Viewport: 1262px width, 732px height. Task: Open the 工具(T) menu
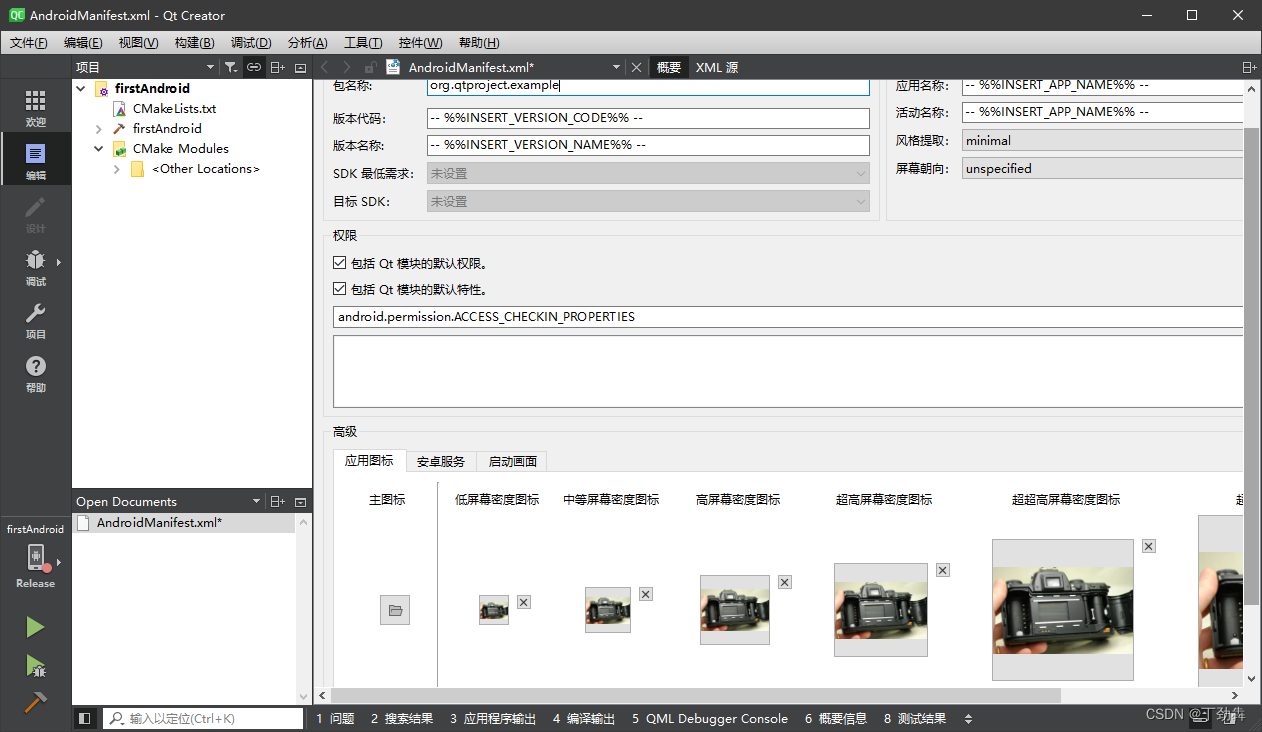(x=363, y=42)
